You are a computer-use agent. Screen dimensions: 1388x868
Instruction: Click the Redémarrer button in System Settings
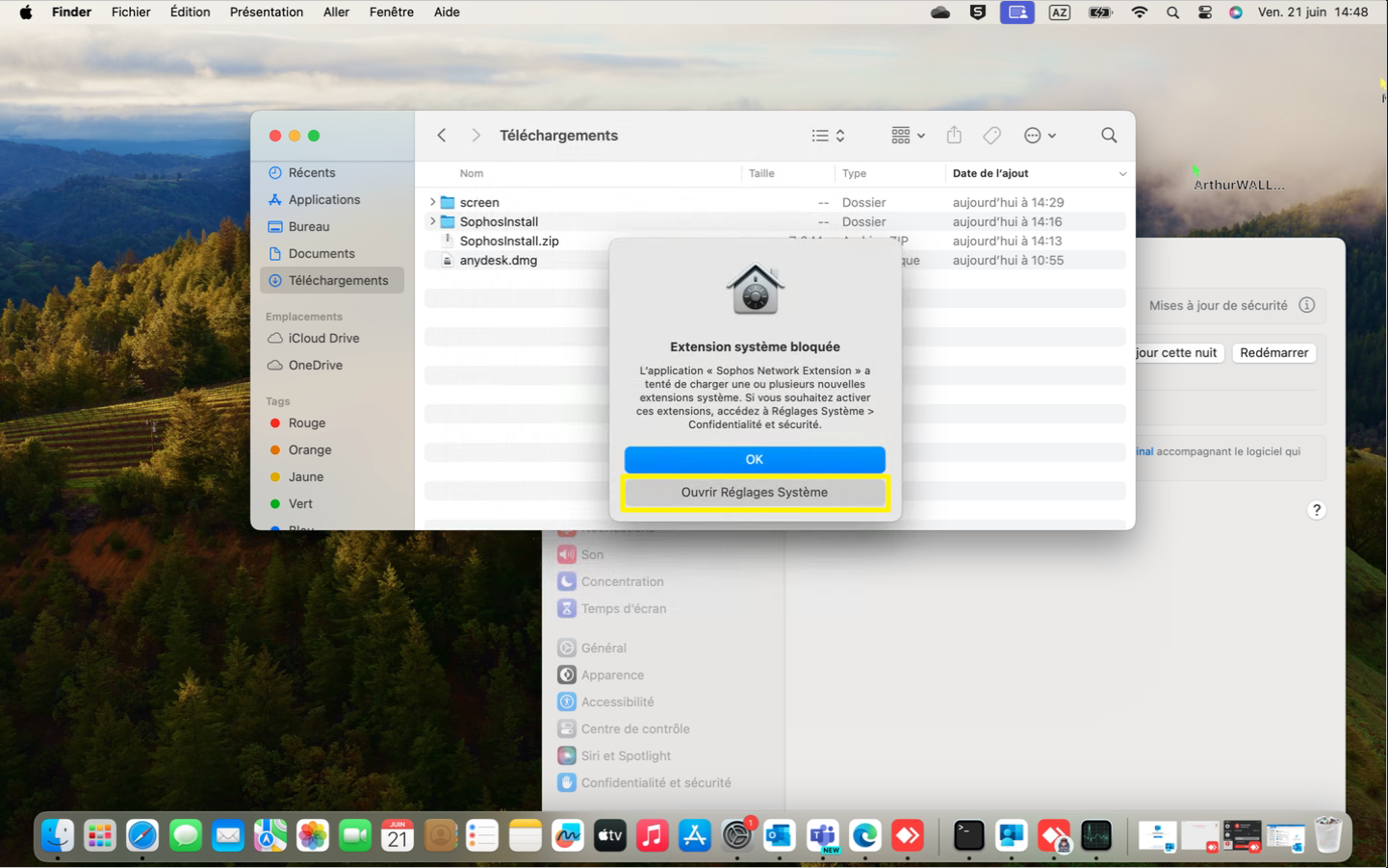point(1273,352)
